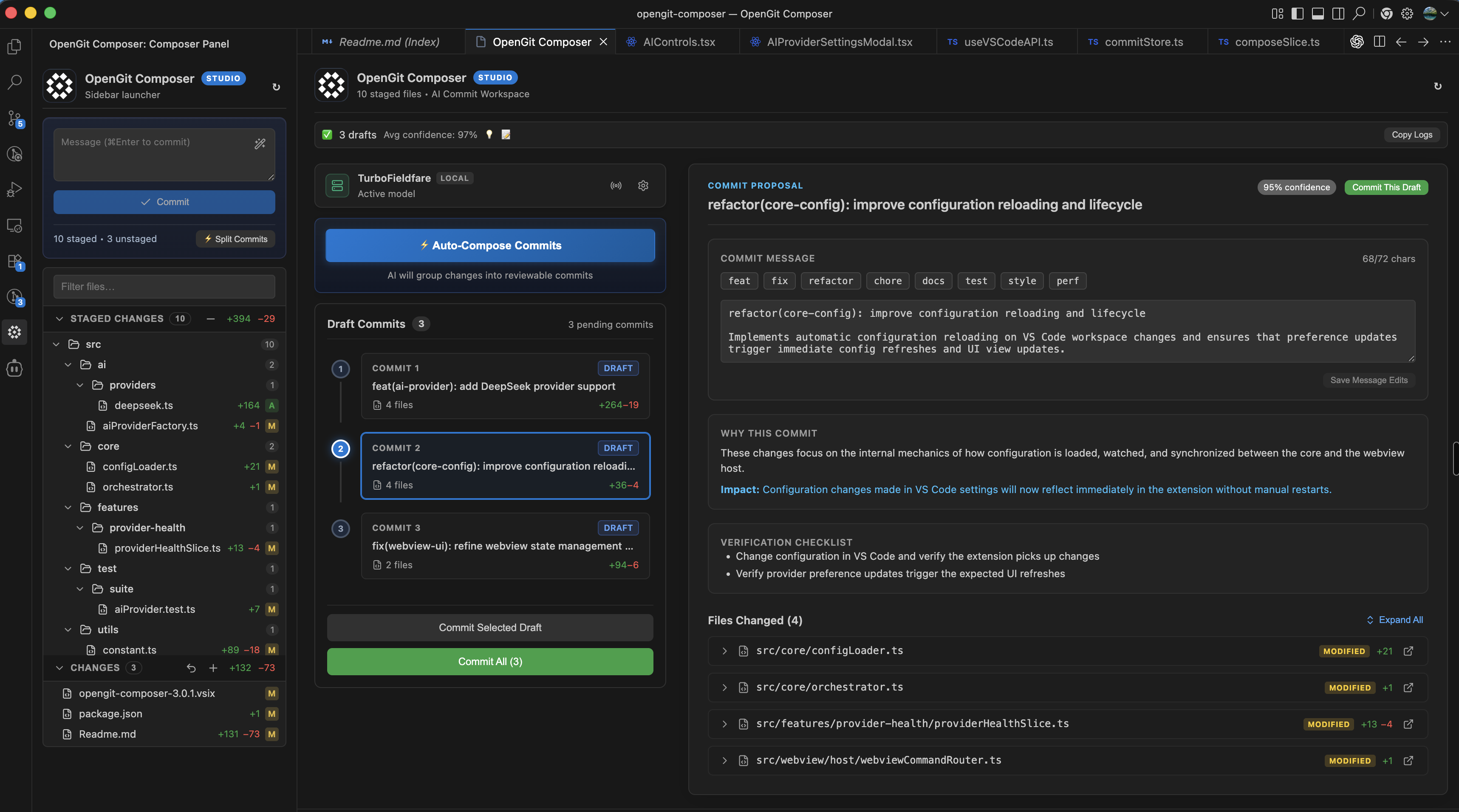Refresh the sidebar launcher panel
This screenshot has height=812, width=1459.
pos(277,87)
